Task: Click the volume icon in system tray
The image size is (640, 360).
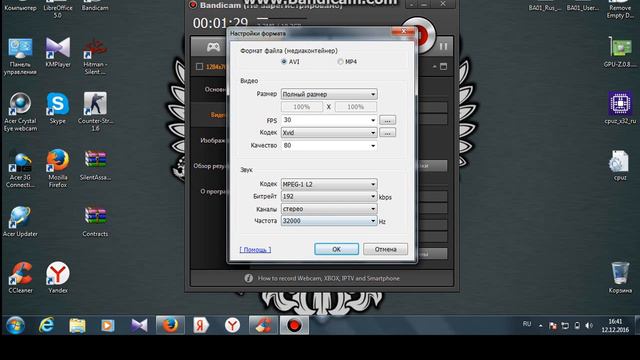Action: click(589, 326)
